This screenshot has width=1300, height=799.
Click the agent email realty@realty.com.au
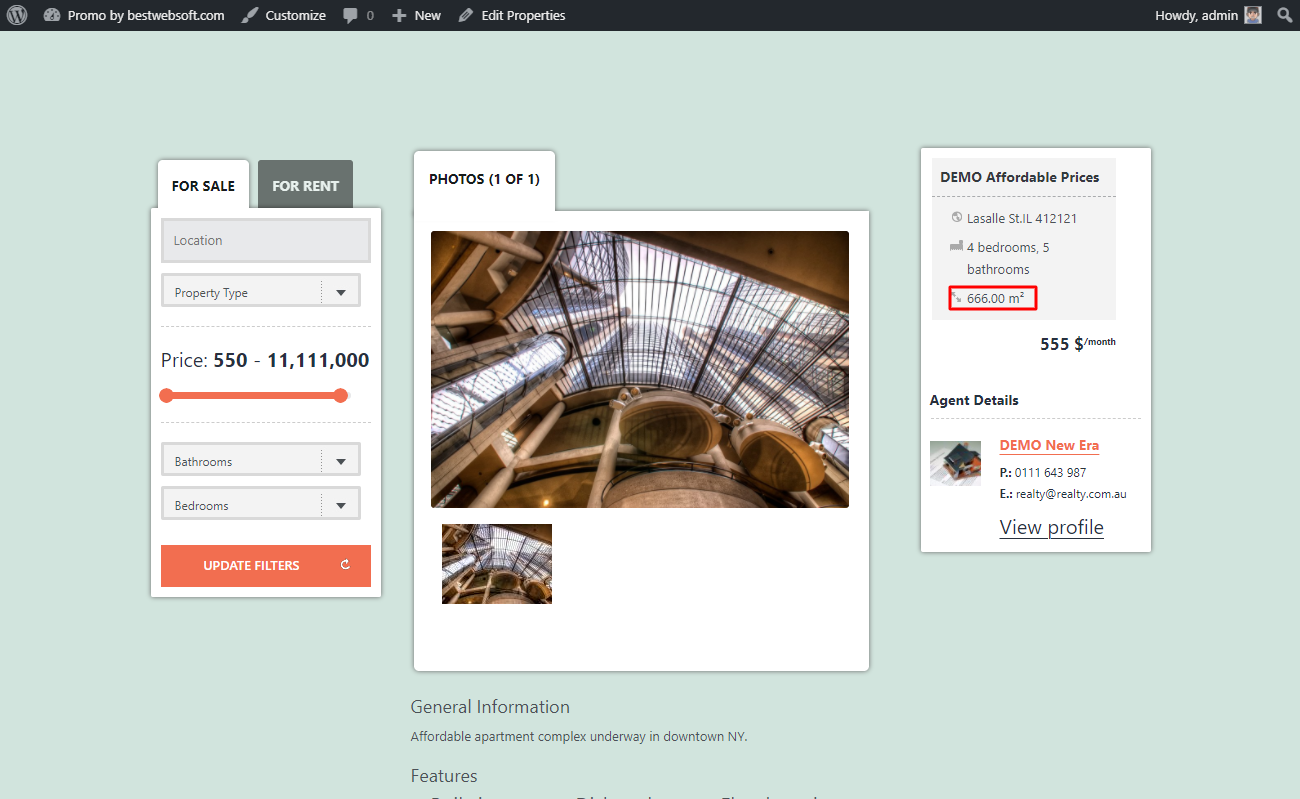click(x=1071, y=494)
